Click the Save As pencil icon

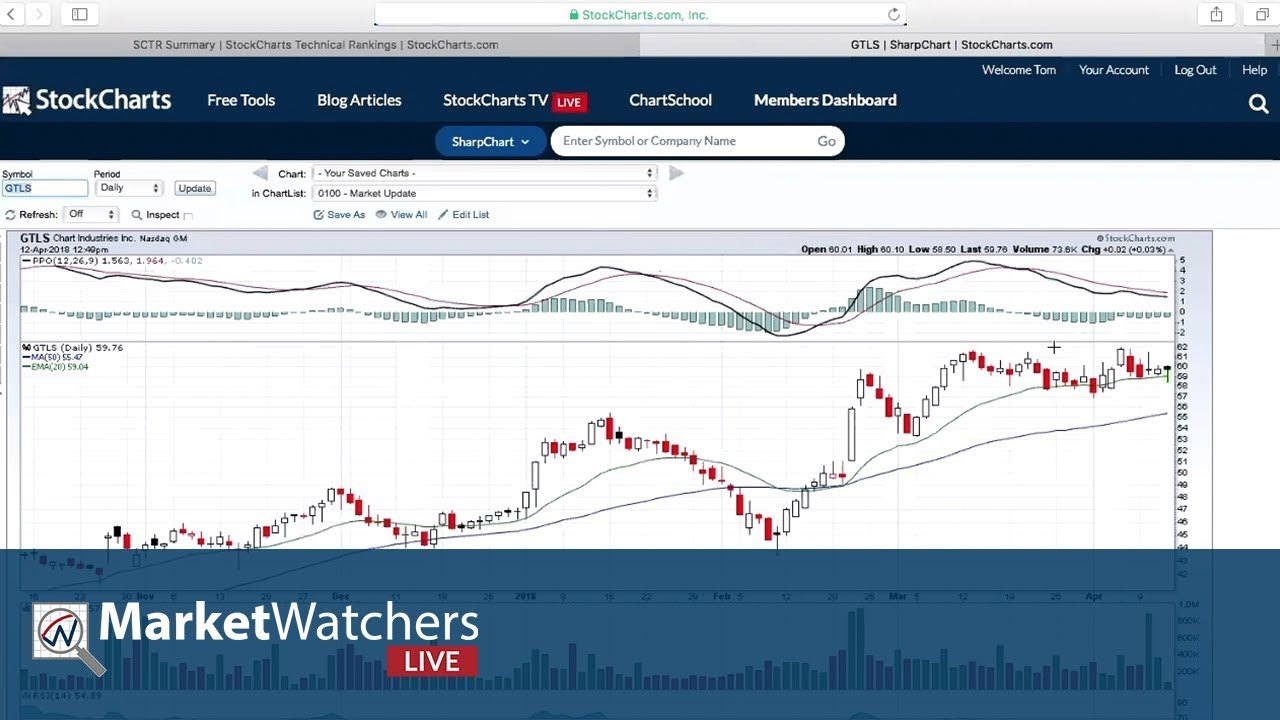click(x=319, y=215)
